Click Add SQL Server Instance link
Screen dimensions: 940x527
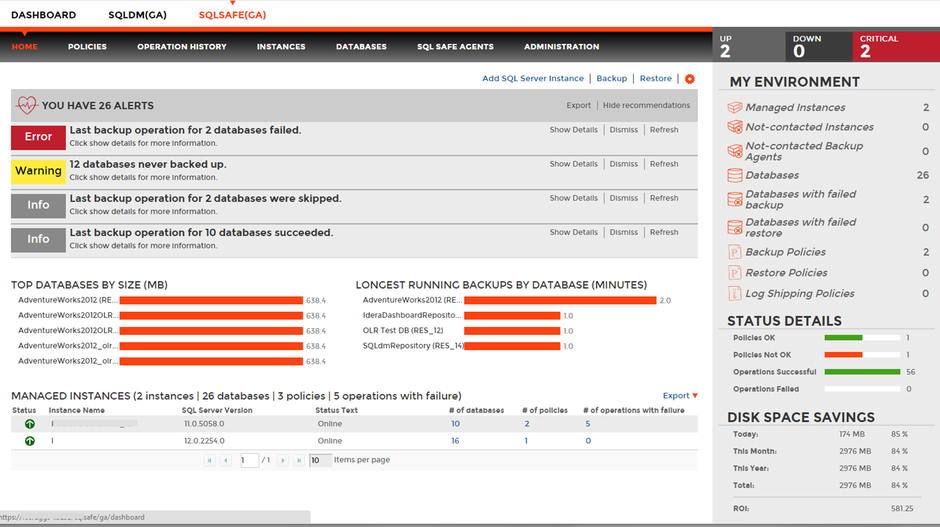pos(532,79)
